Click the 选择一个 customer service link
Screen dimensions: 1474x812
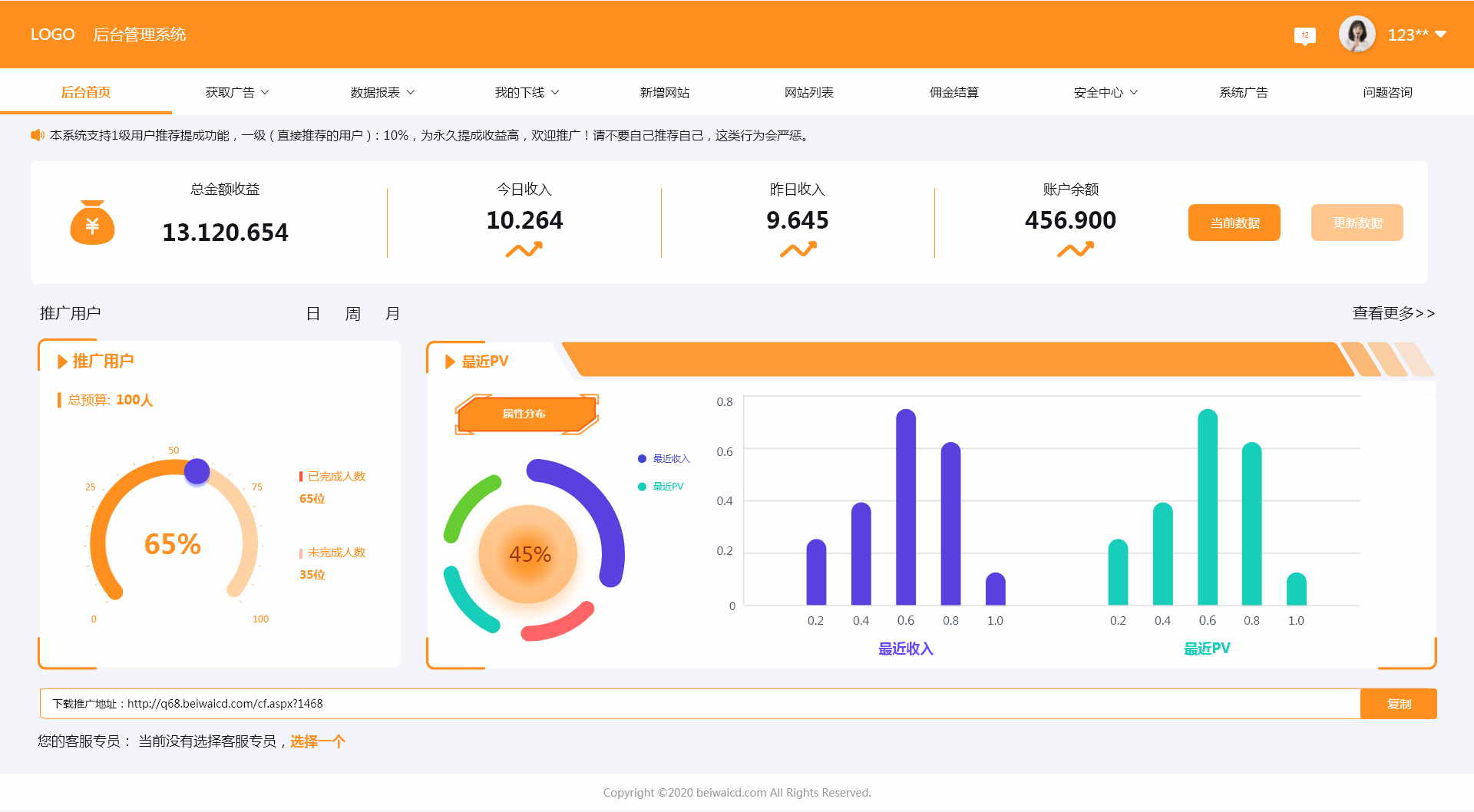[317, 741]
